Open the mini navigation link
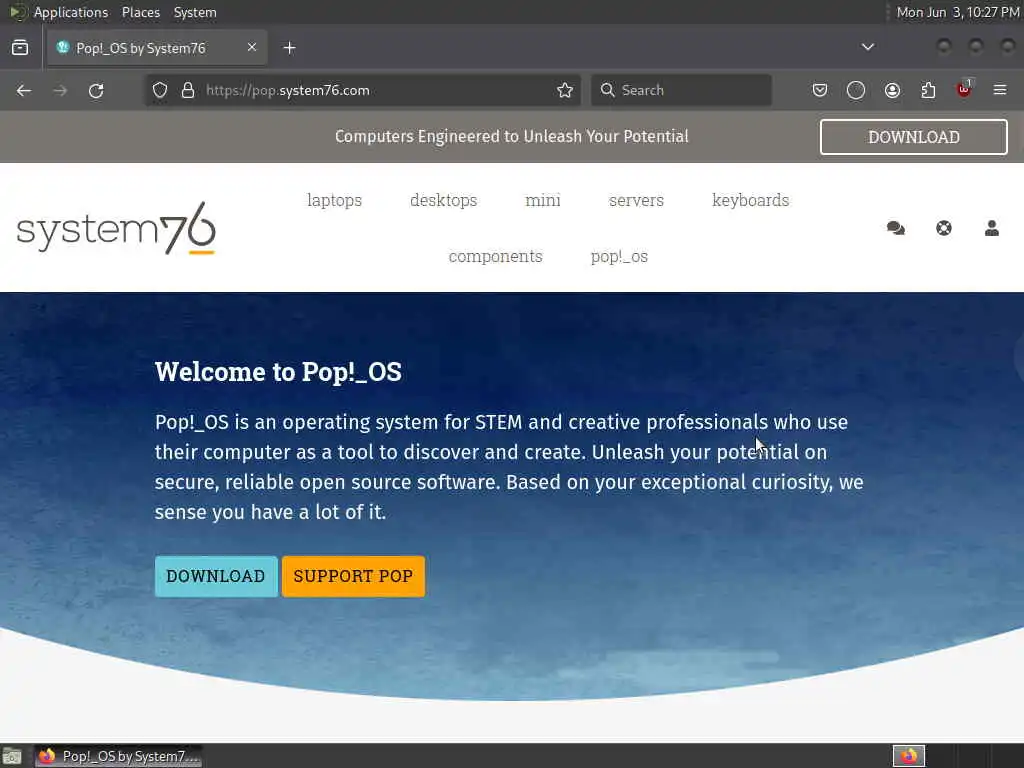The width and height of the screenshot is (1024, 768). pos(543,200)
